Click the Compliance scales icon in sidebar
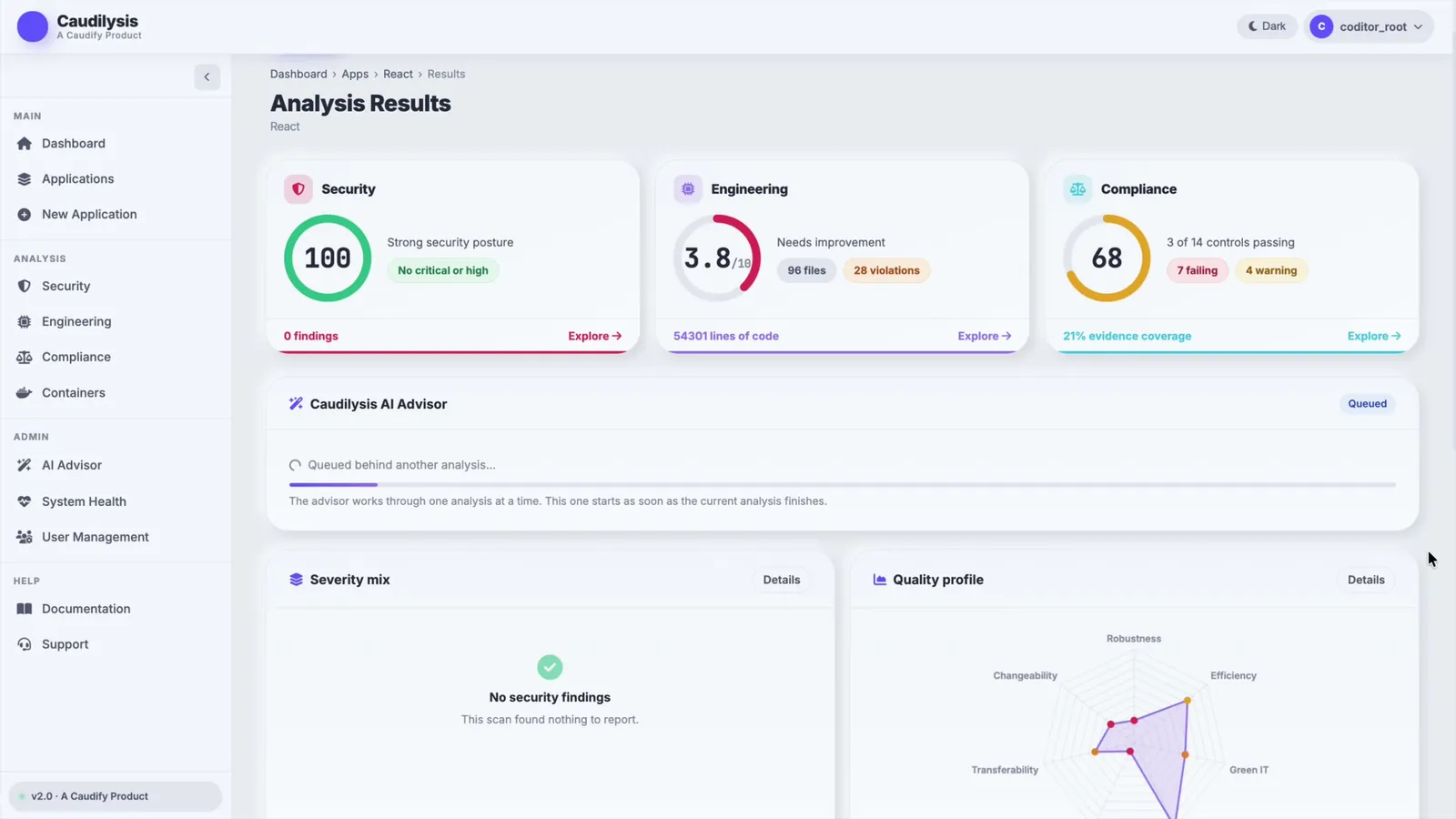The width and height of the screenshot is (1456, 819). (x=25, y=357)
